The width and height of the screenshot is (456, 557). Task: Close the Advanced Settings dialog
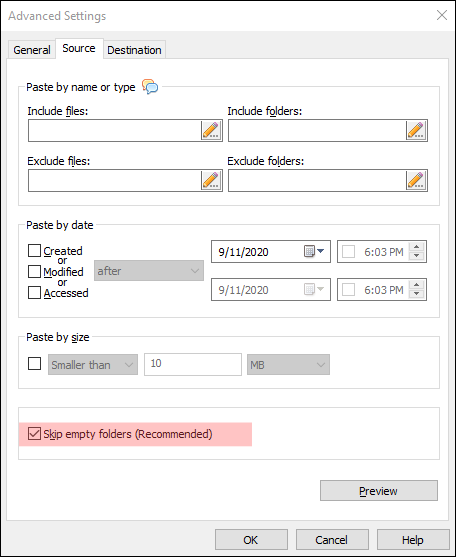click(x=442, y=15)
